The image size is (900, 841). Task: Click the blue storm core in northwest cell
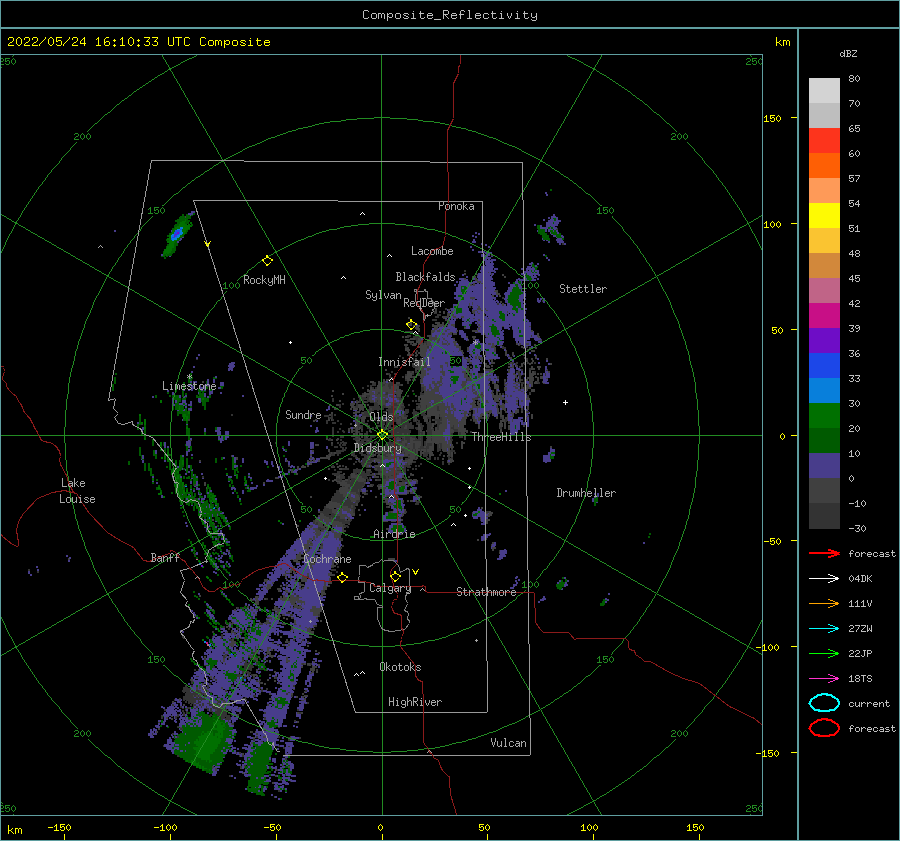[177, 233]
